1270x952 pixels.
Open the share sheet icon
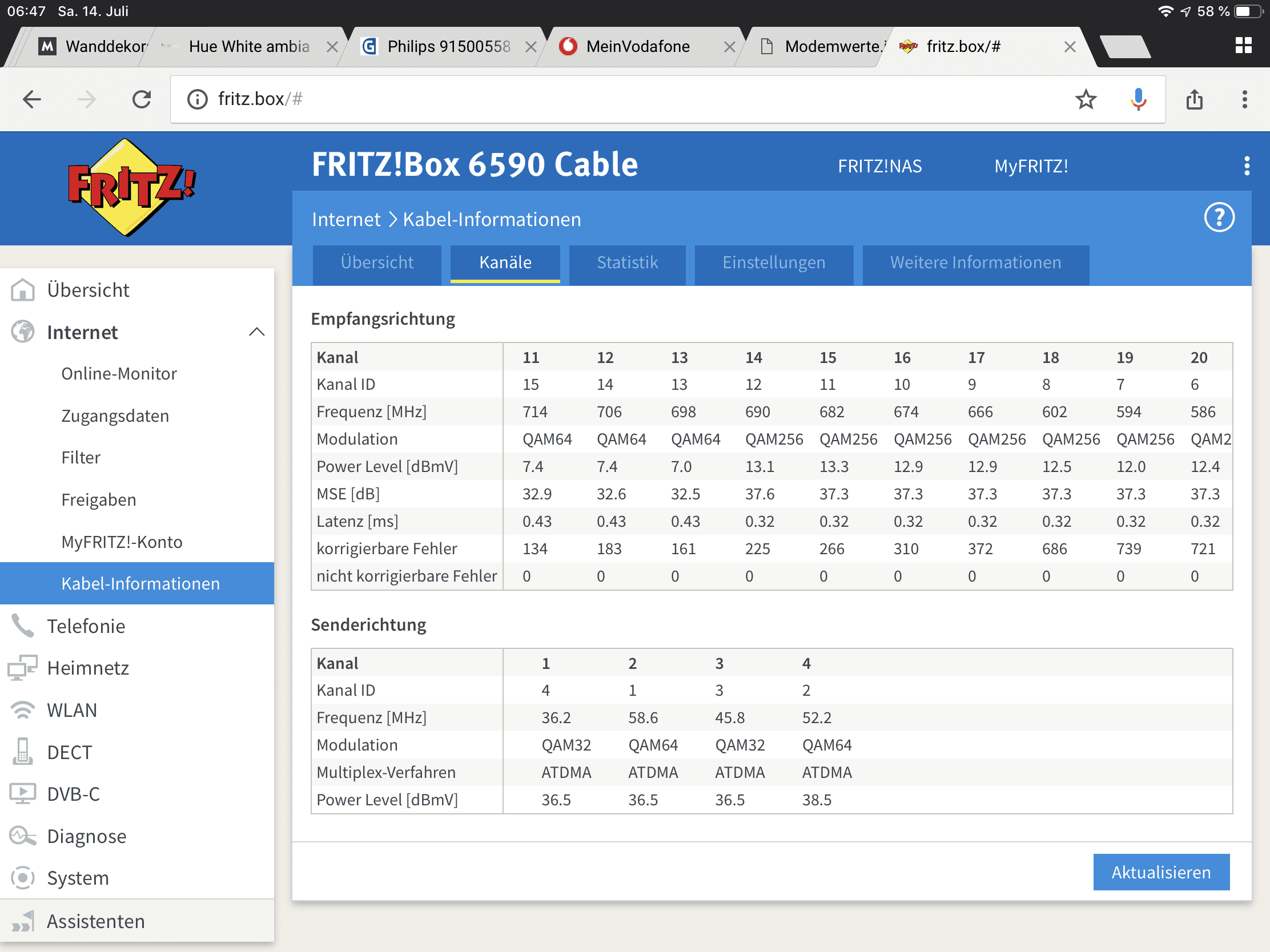tap(1194, 99)
